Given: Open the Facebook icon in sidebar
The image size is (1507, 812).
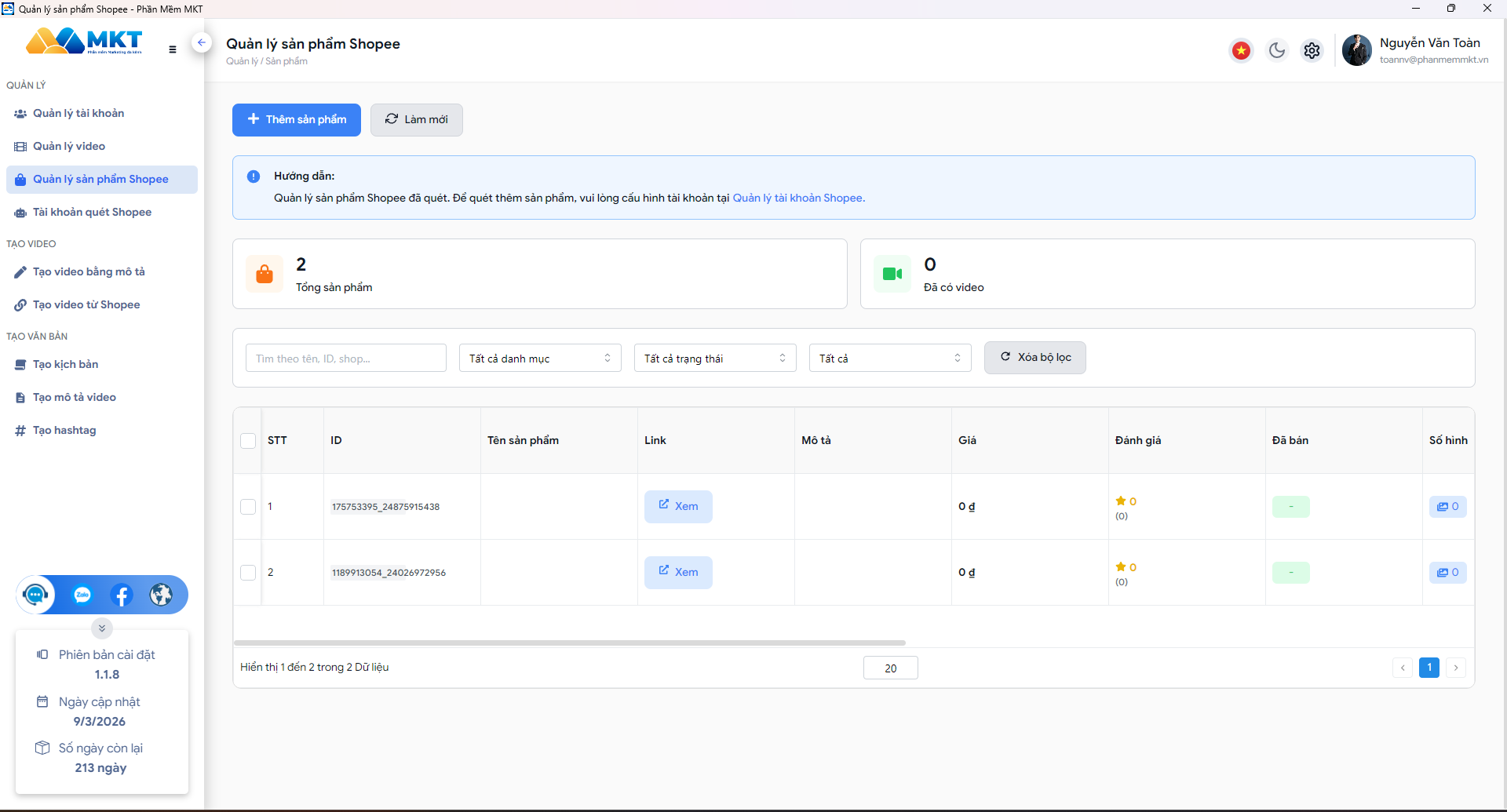Looking at the screenshot, I should [x=122, y=595].
